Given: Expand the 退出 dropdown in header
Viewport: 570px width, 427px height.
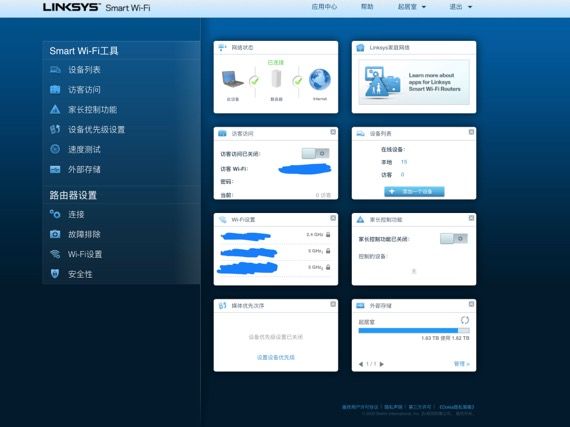Looking at the screenshot, I should [461, 7].
